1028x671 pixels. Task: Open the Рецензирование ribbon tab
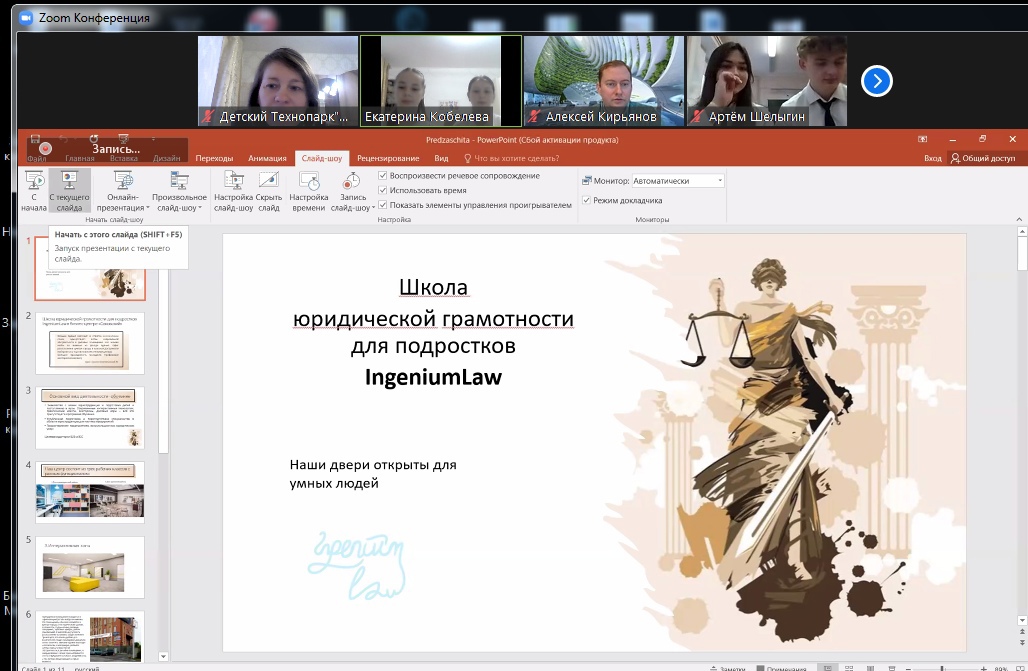pos(387,158)
